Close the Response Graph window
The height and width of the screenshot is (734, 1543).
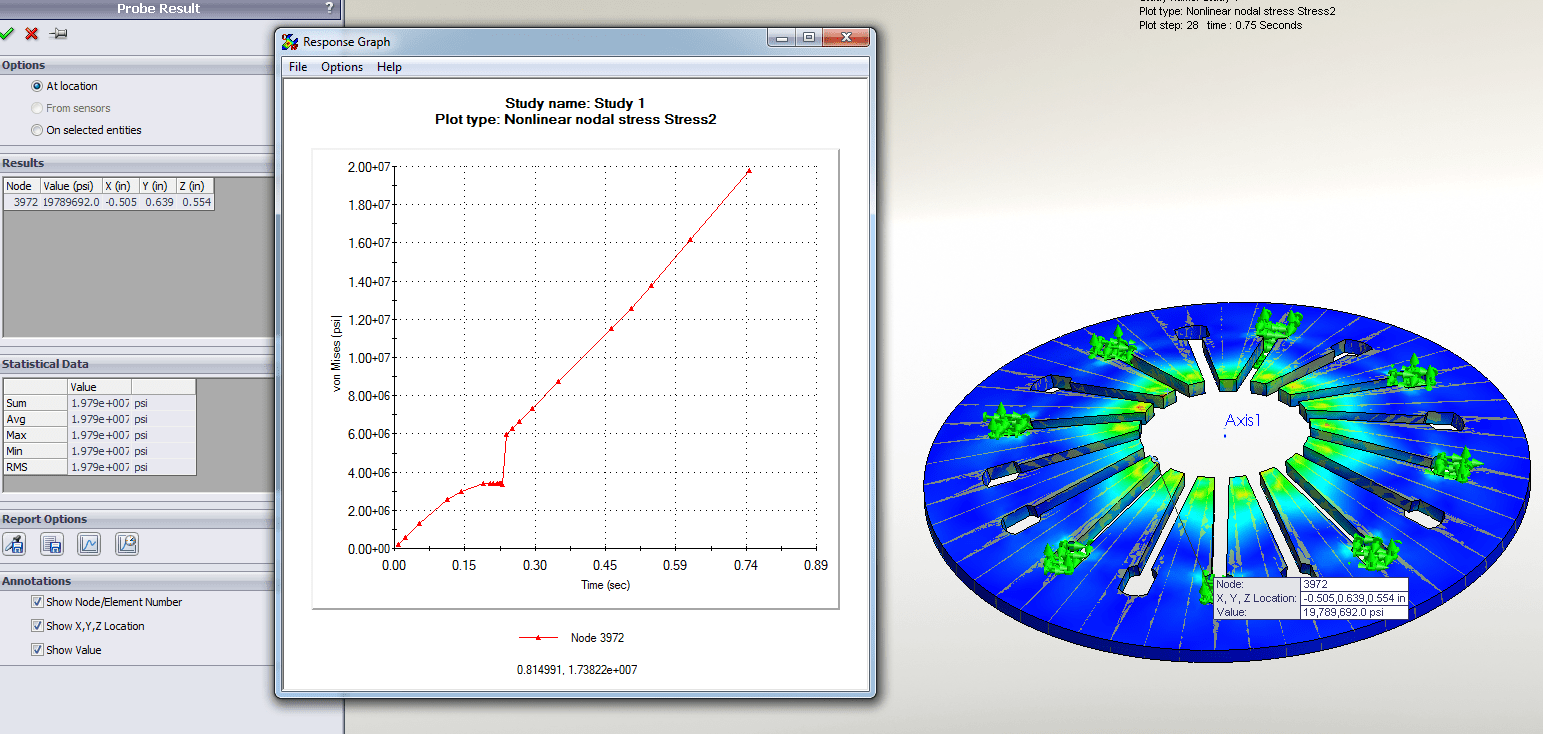tap(846, 38)
